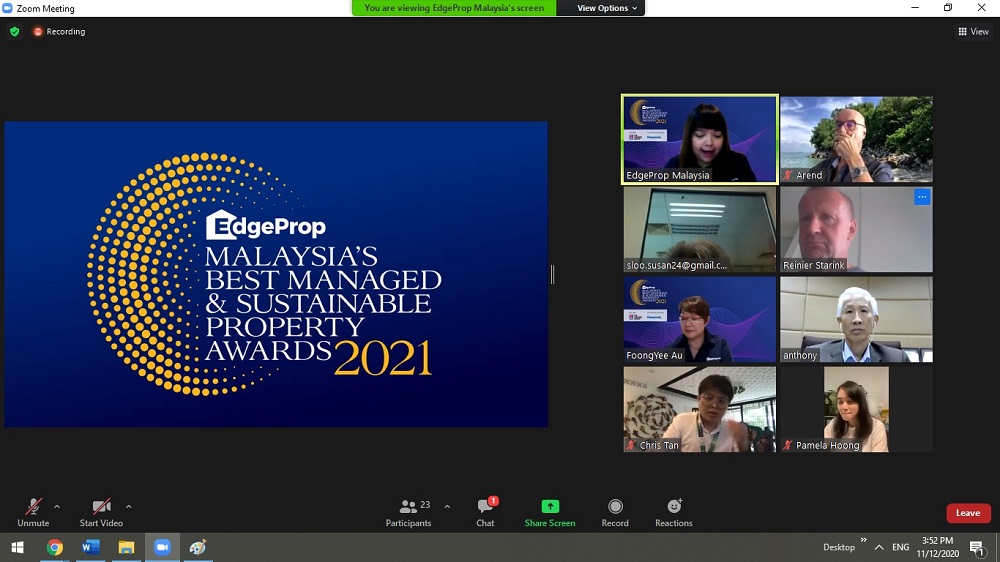Open View Options dropdown
Image resolution: width=1000 pixels, height=562 pixels.
(x=607, y=8)
